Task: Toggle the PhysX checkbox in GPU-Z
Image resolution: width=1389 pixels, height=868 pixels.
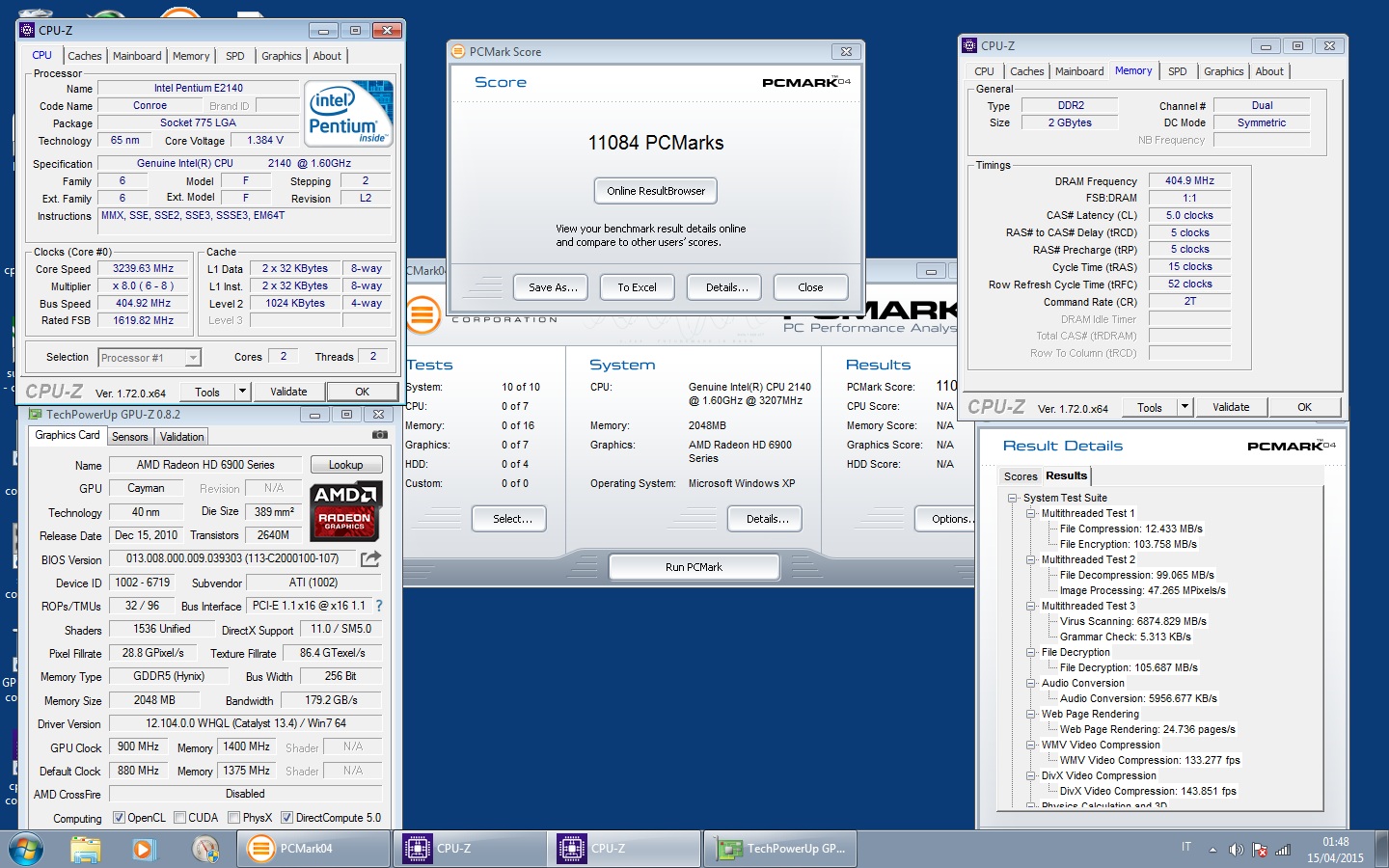Action: point(234,817)
